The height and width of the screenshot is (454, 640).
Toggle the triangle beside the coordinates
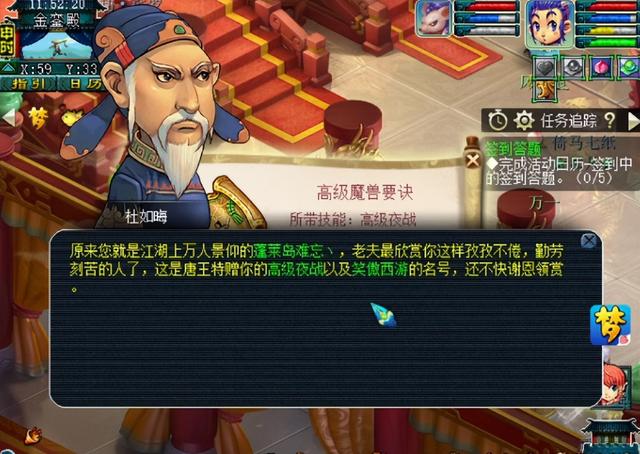(8, 68)
